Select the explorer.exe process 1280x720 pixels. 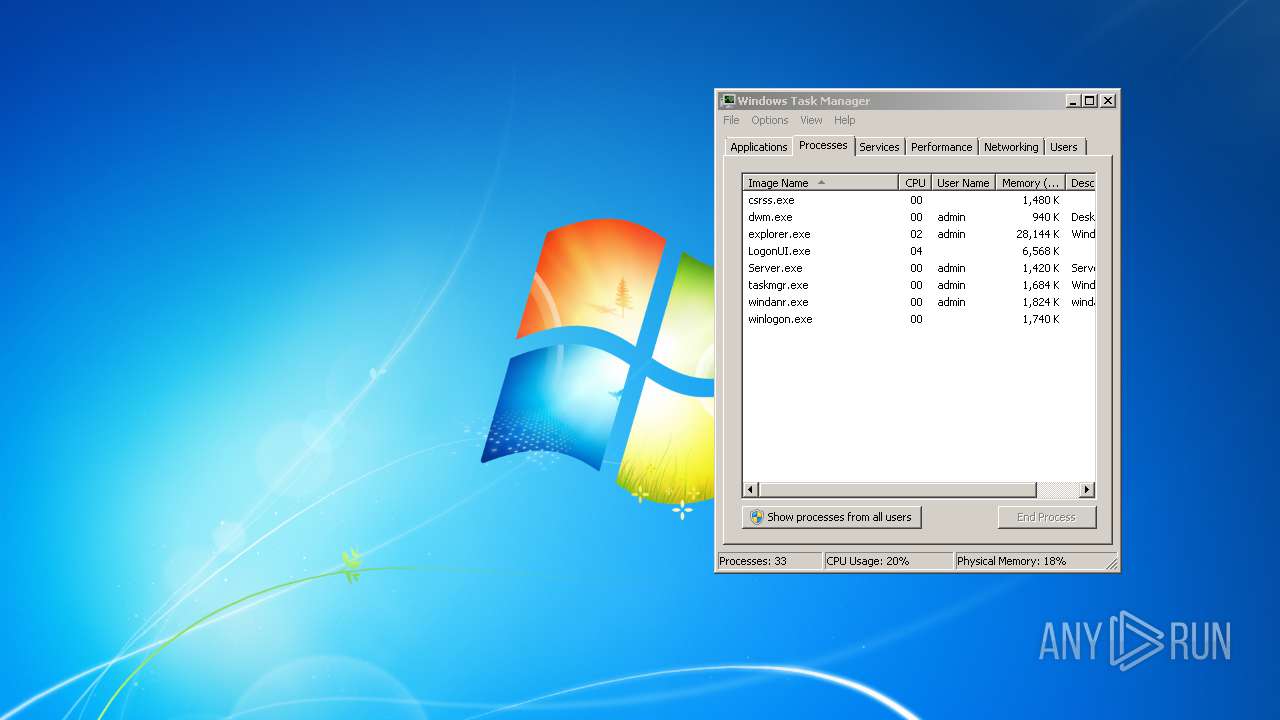coord(919,234)
